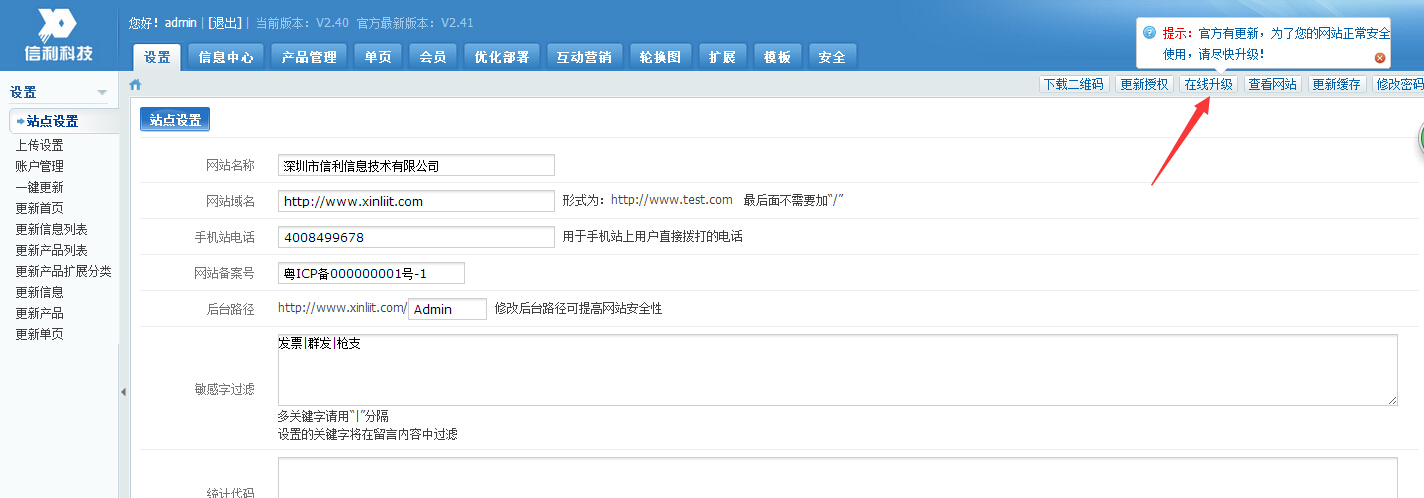Viewport: 1424px width, 498px height.
Task: Click inside the 敏感字过滤 text area
Action: point(836,370)
